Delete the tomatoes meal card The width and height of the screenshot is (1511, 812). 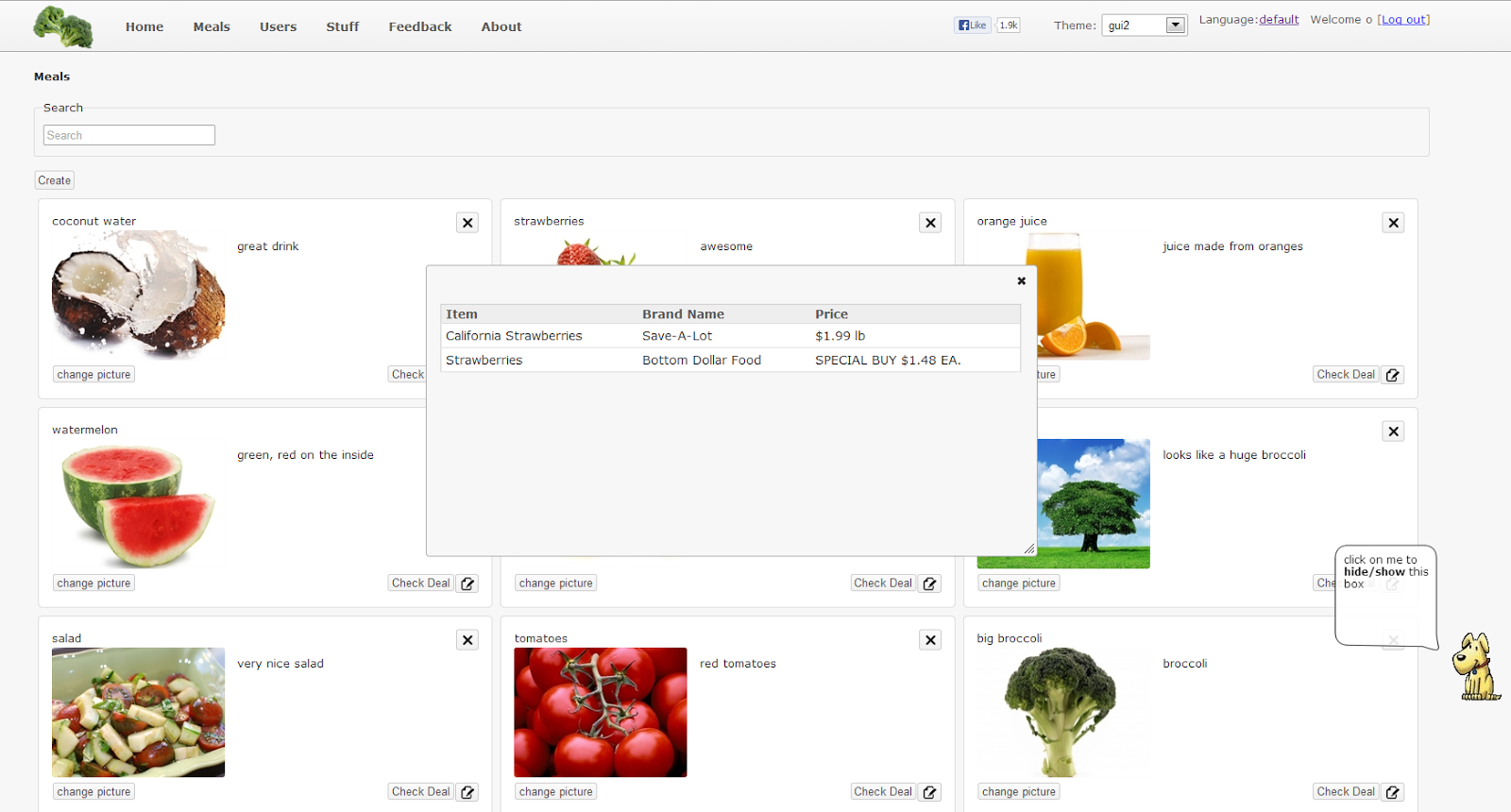coord(930,640)
